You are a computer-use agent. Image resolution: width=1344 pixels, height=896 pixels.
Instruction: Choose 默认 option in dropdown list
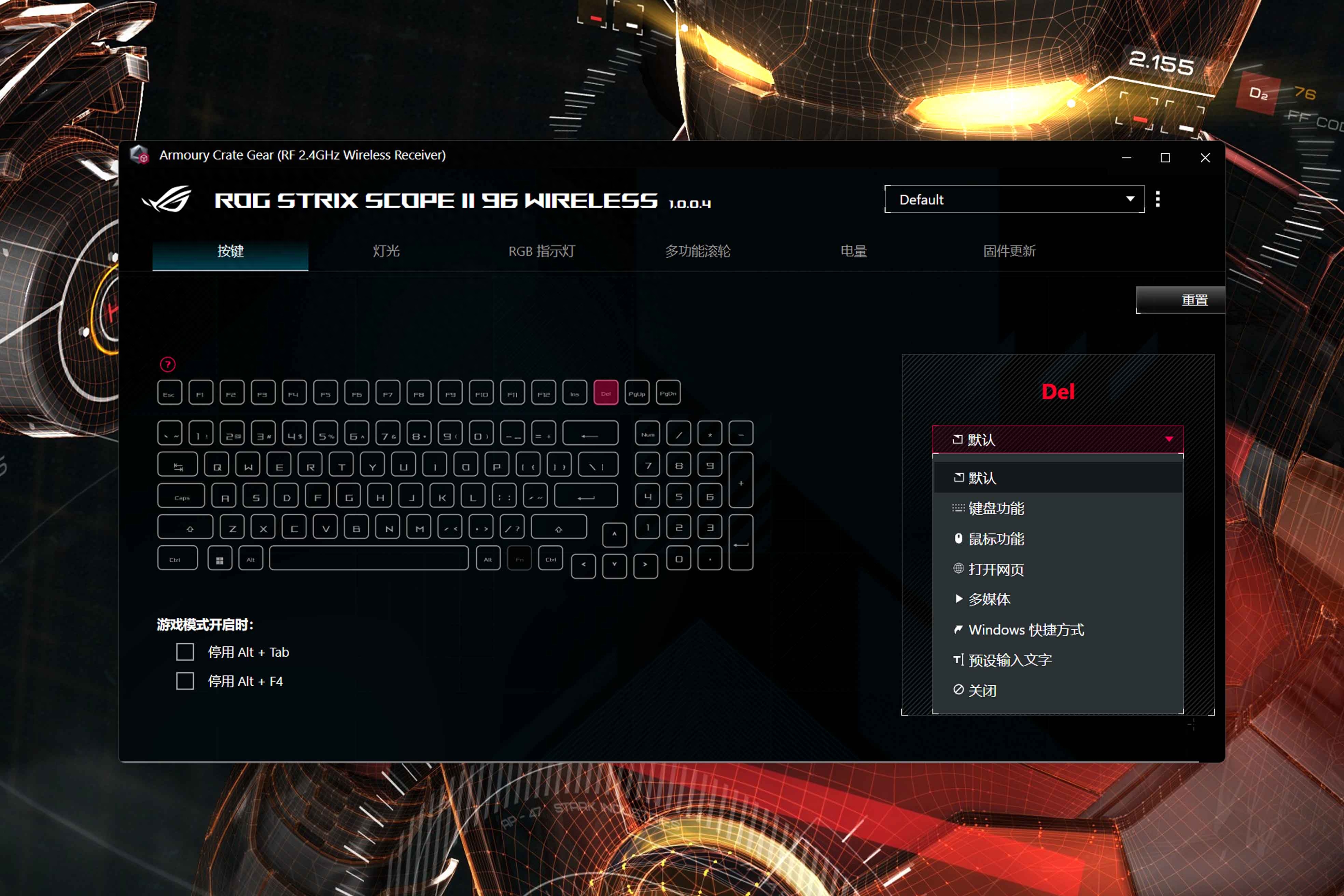pos(1058,478)
